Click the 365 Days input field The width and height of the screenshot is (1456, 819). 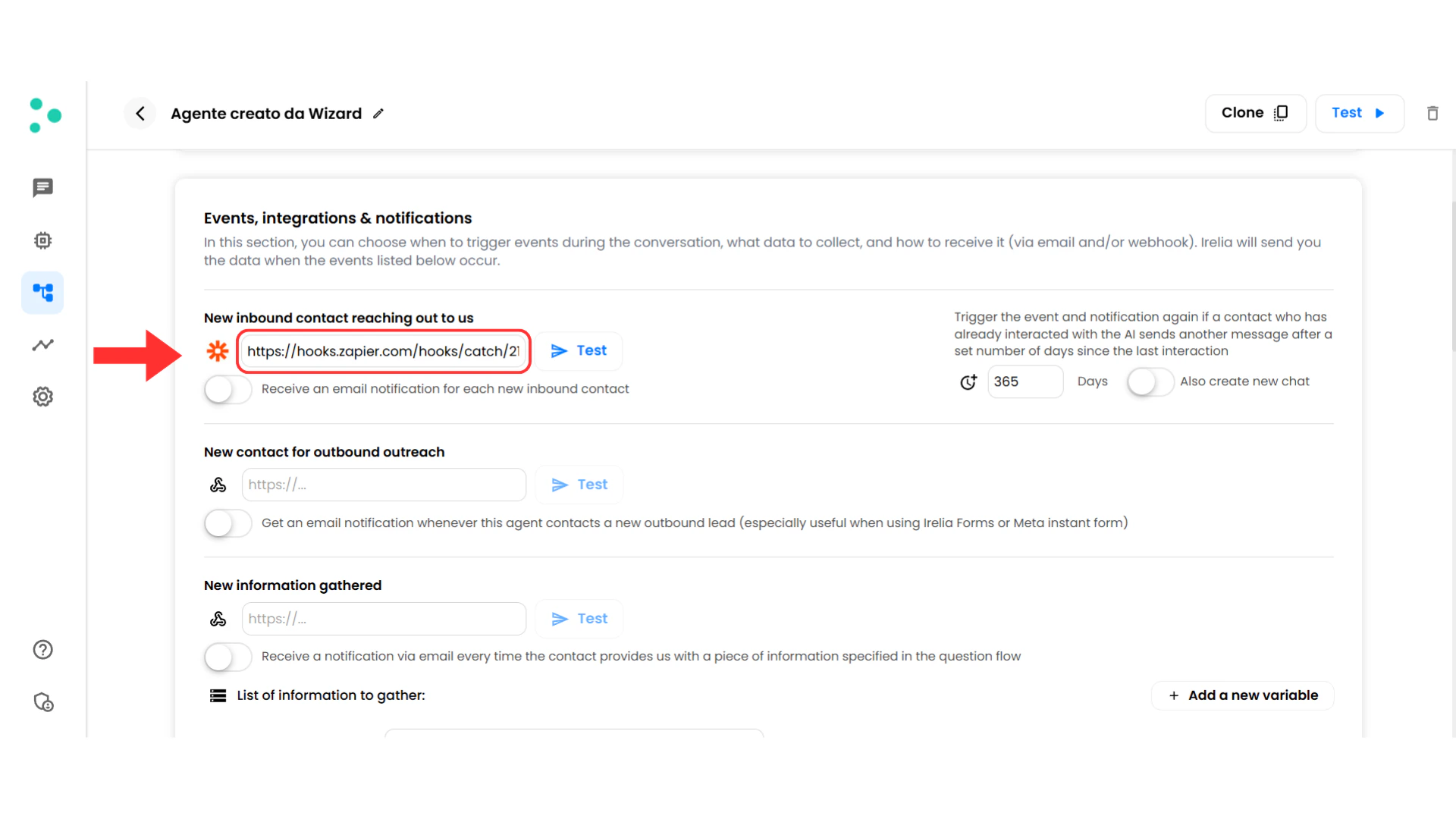1025,381
